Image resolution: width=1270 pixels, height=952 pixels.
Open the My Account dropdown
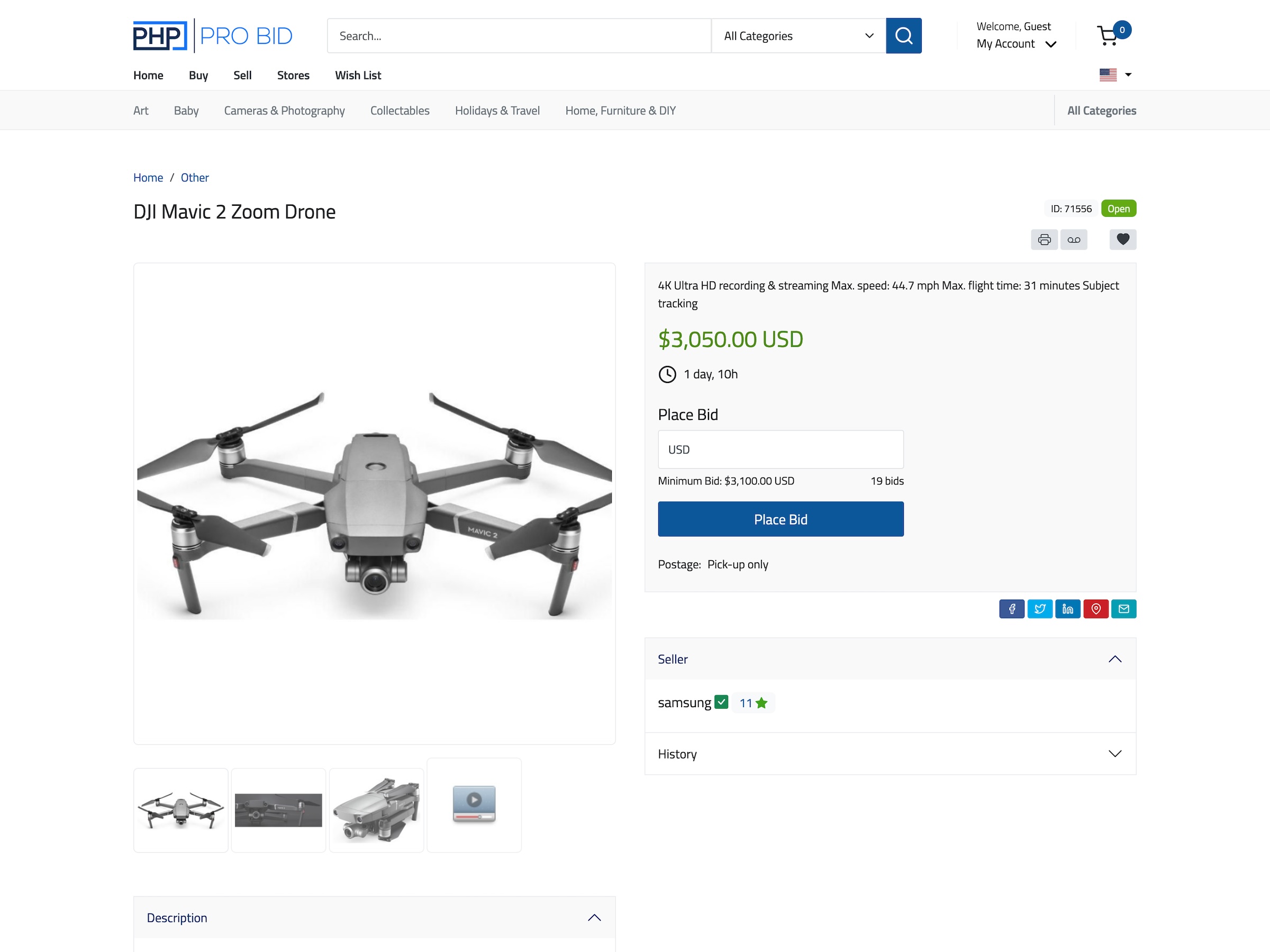[1016, 44]
